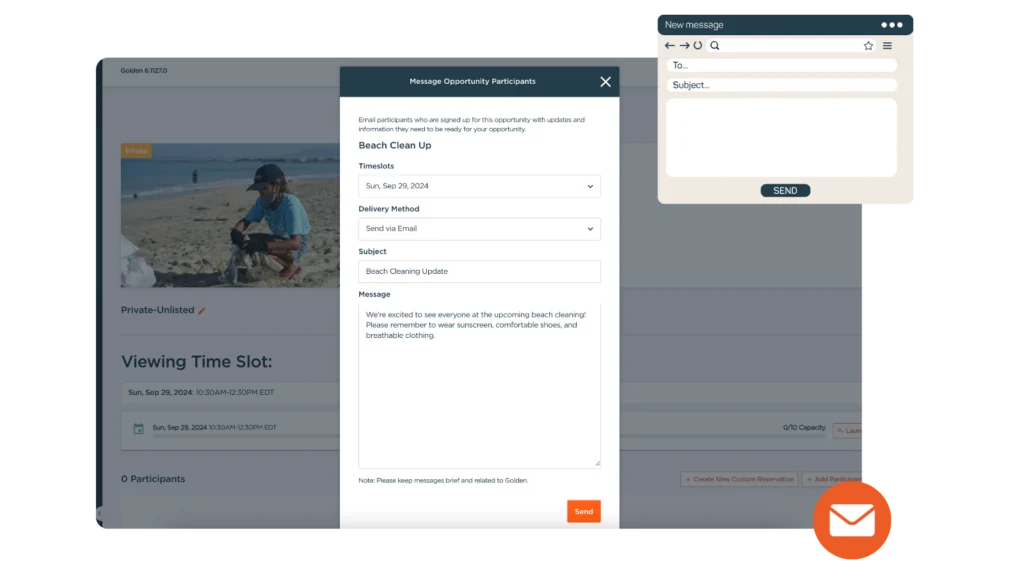Click the forward arrow in New message window
The width and height of the screenshot is (1024, 576).
[x=684, y=46]
